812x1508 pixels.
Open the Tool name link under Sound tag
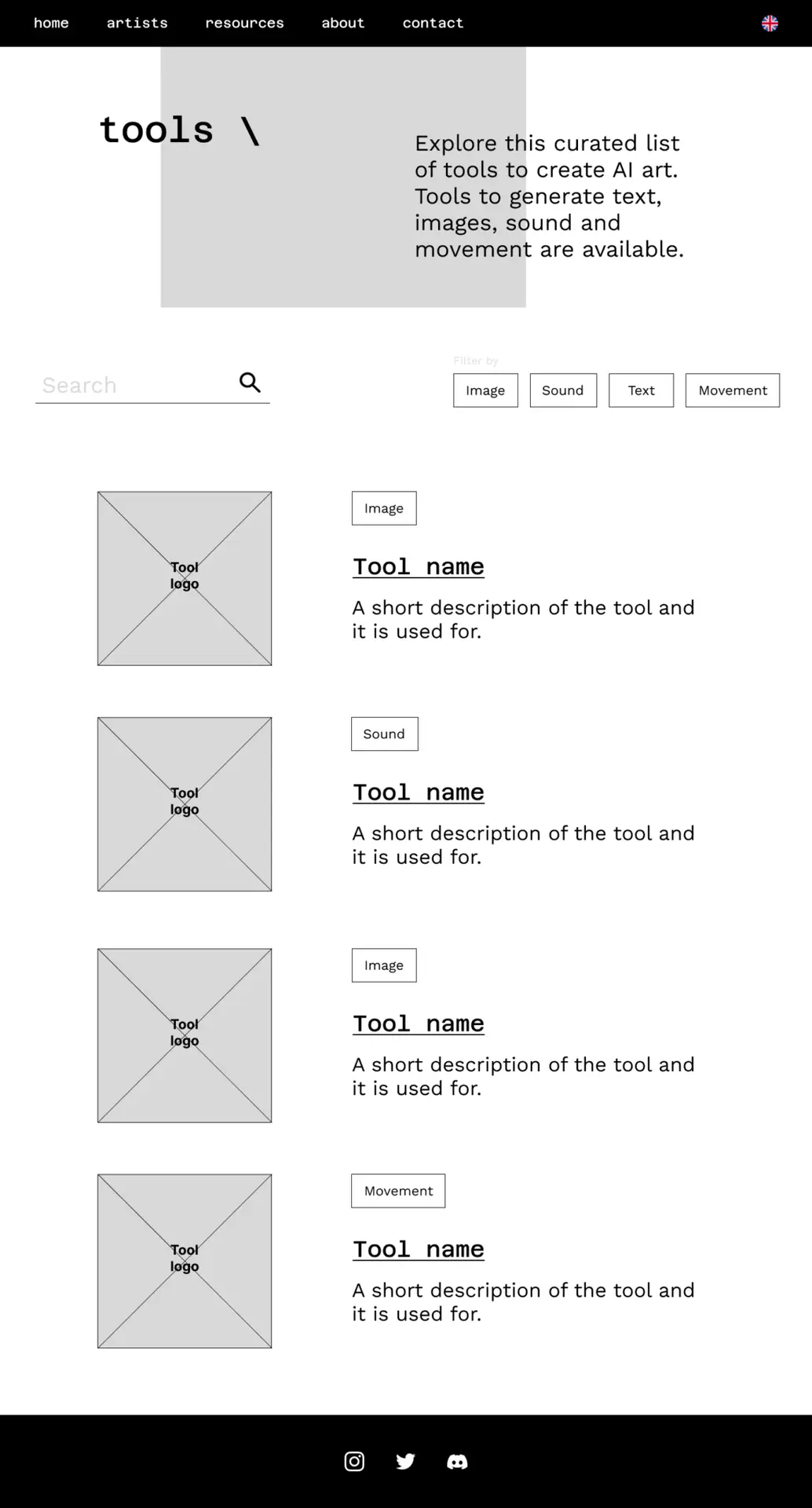pos(418,792)
